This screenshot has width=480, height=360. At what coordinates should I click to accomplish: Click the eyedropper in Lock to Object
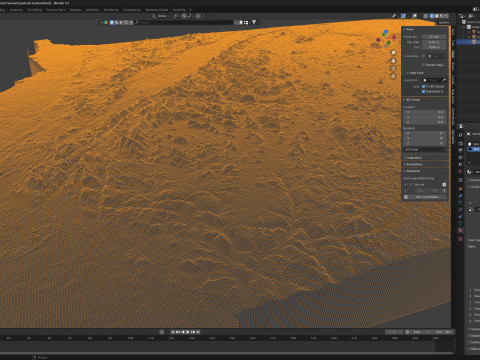click(444, 80)
